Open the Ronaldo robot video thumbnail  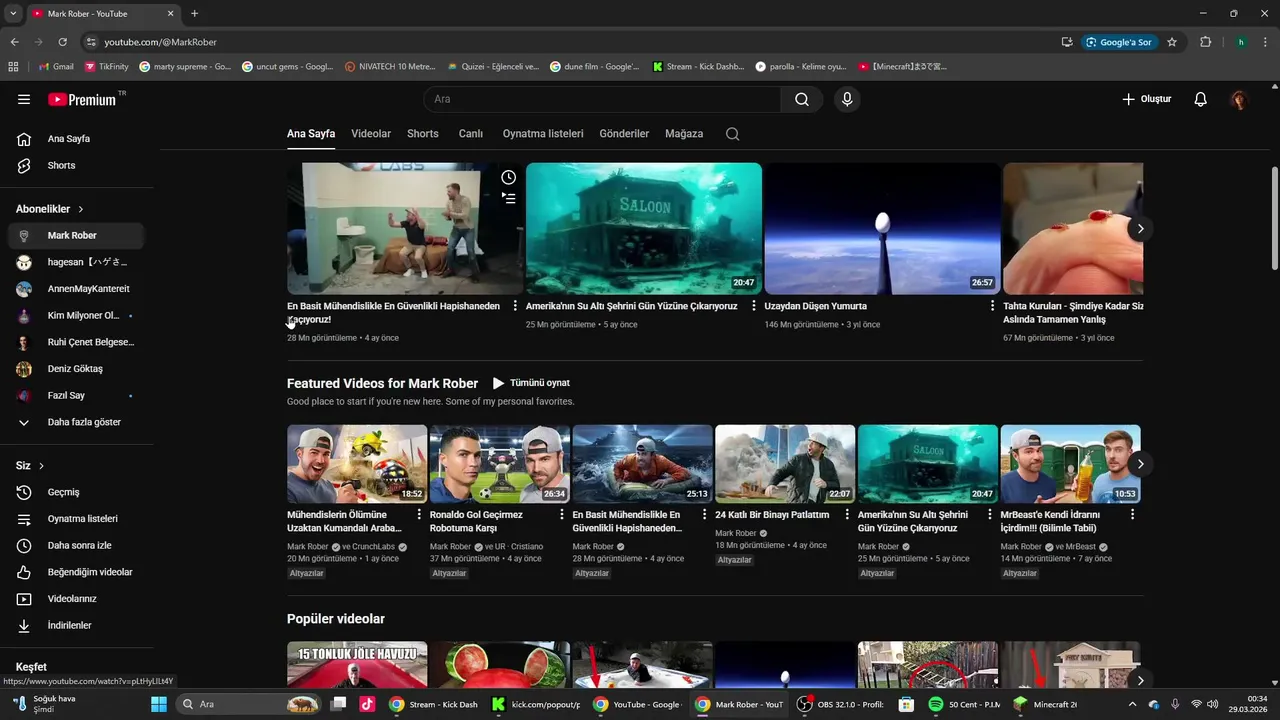pos(500,464)
